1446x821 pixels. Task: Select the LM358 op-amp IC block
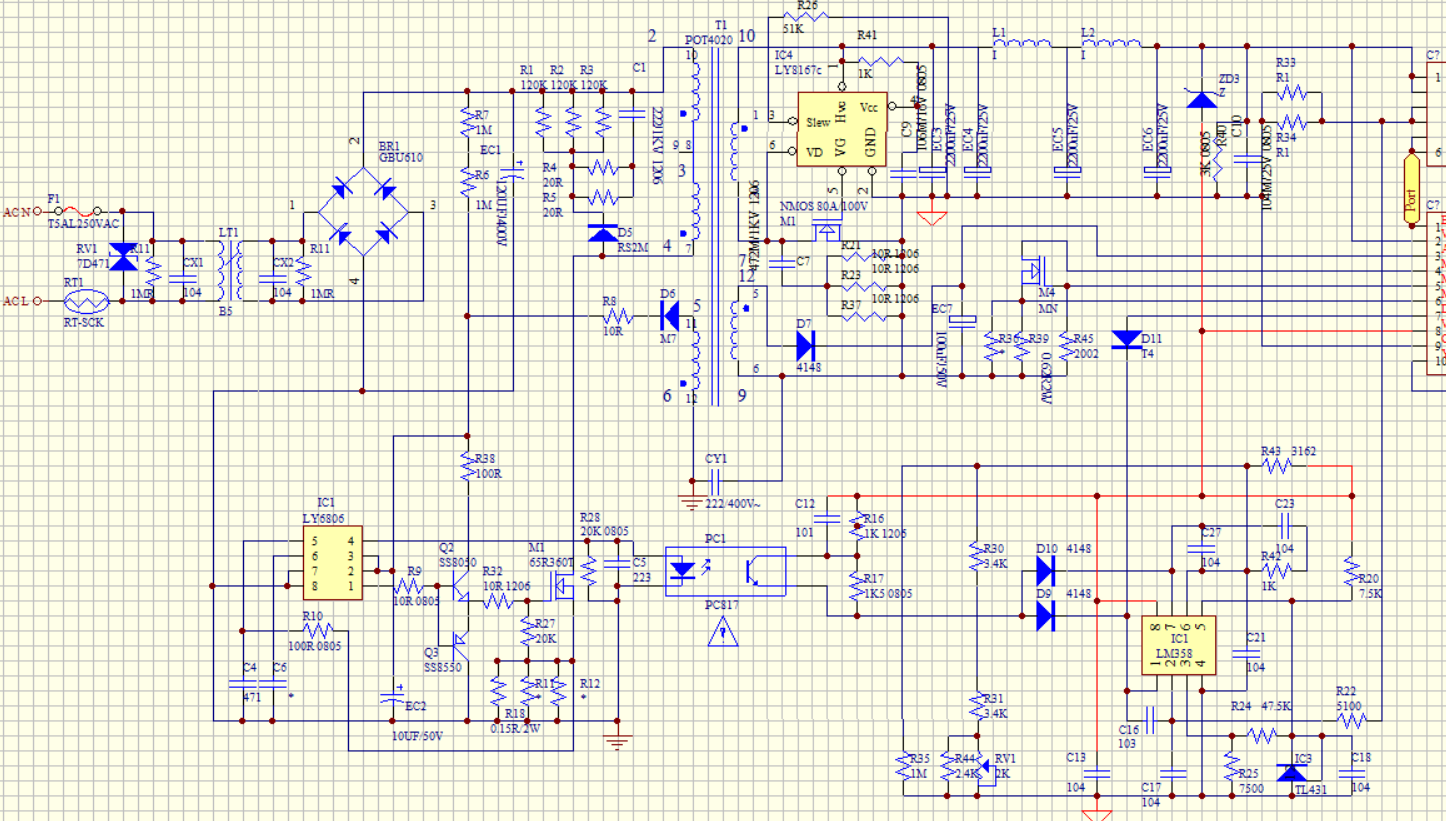point(1179,645)
